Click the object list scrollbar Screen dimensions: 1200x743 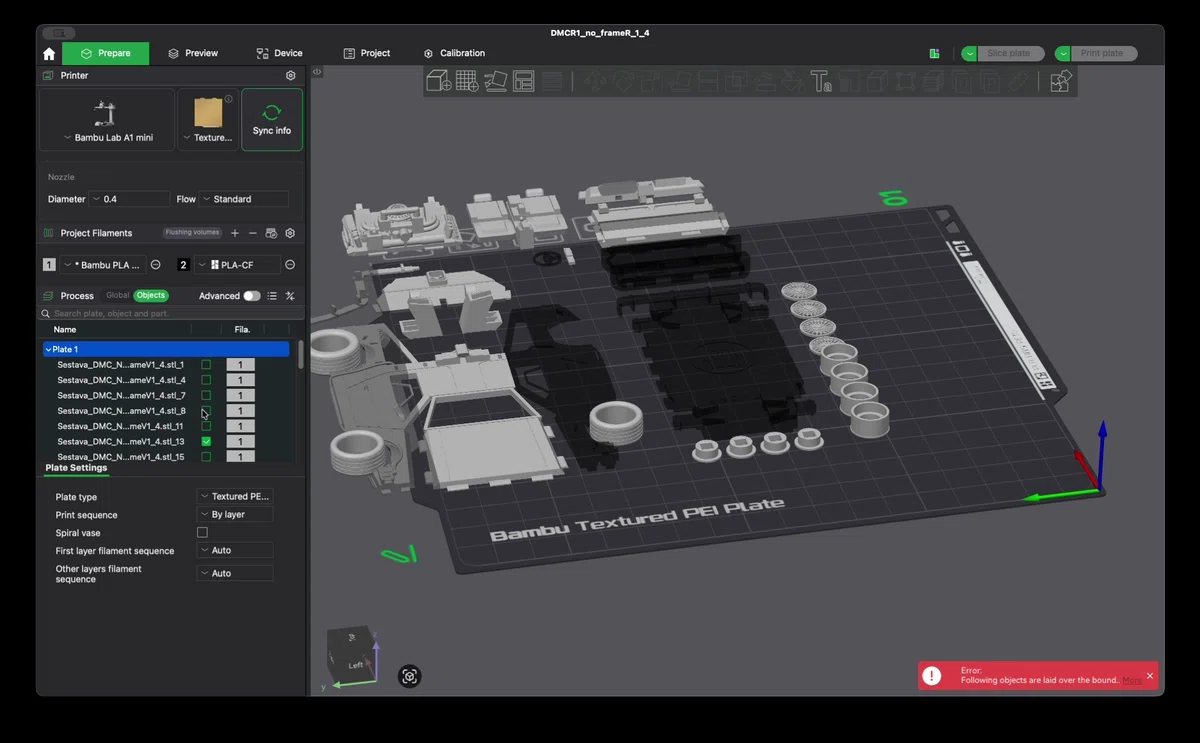coord(301,355)
